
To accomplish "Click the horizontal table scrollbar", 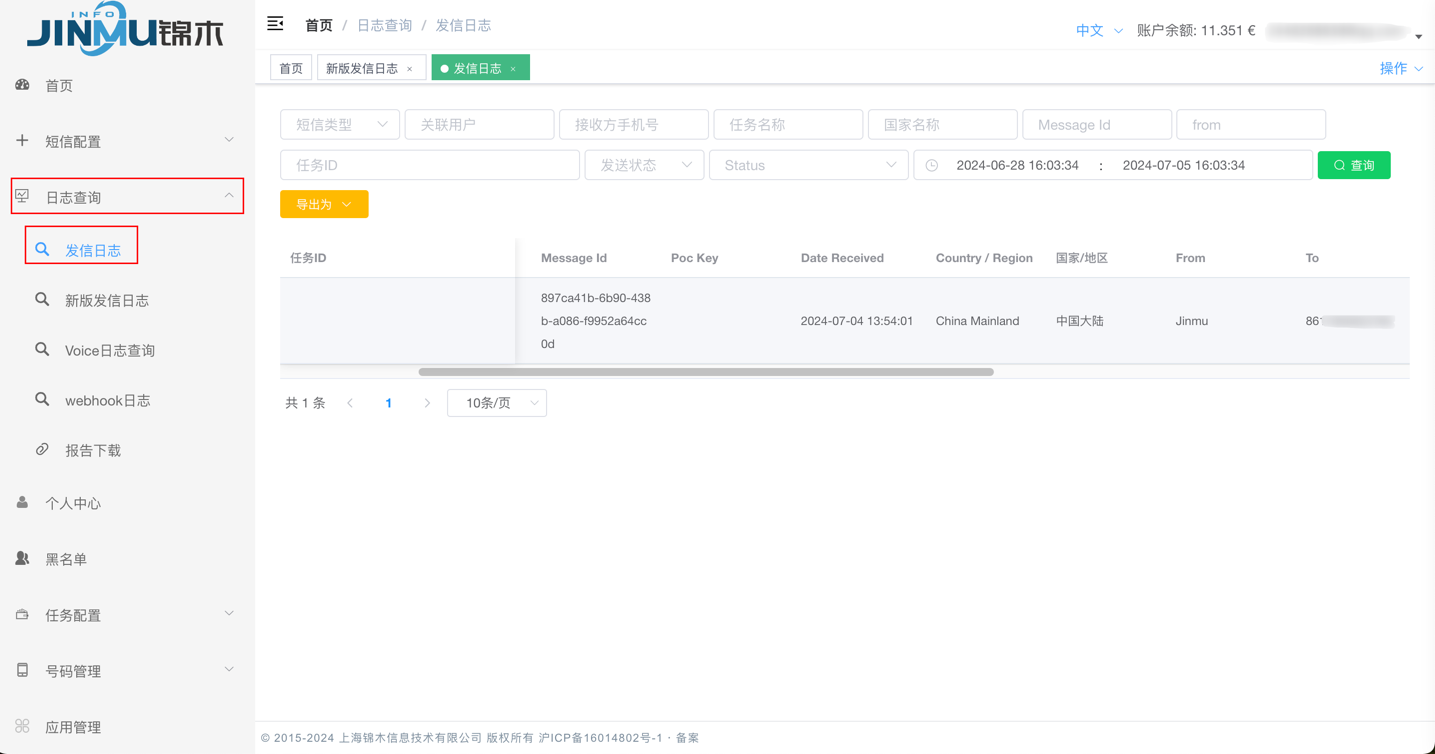I will pyautogui.click(x=706, y=372).
